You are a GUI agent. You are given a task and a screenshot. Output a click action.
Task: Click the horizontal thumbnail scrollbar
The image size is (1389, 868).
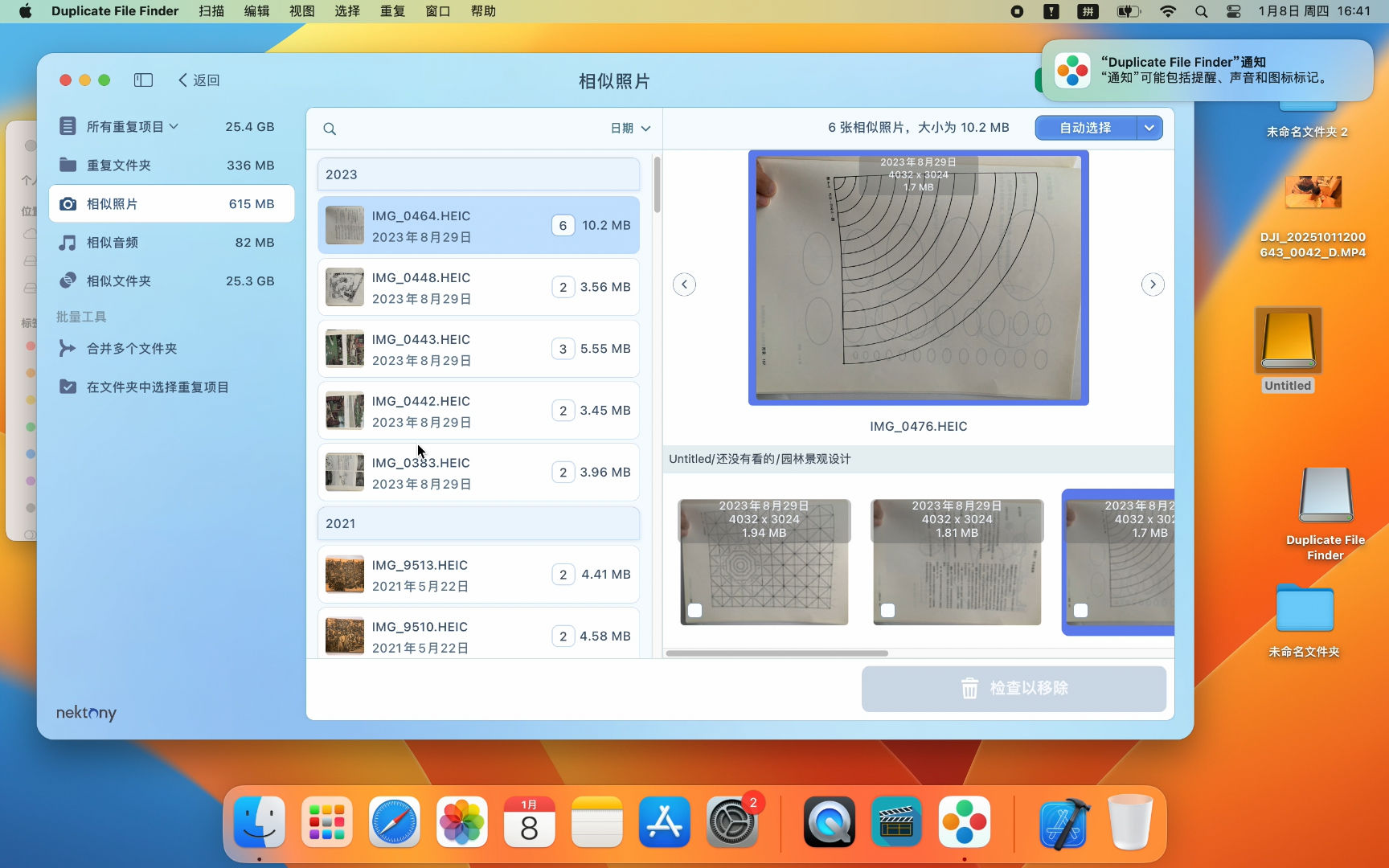[776, 653]
